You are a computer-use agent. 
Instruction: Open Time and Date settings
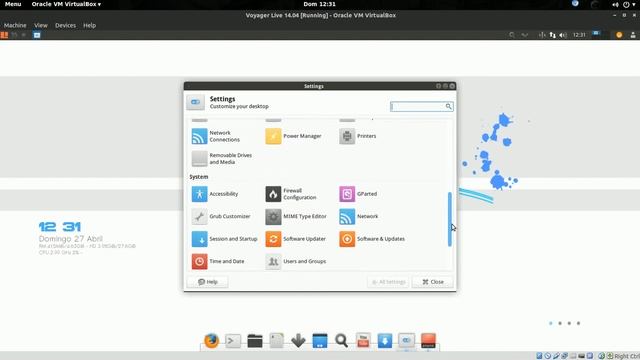(x=218, y=261)
